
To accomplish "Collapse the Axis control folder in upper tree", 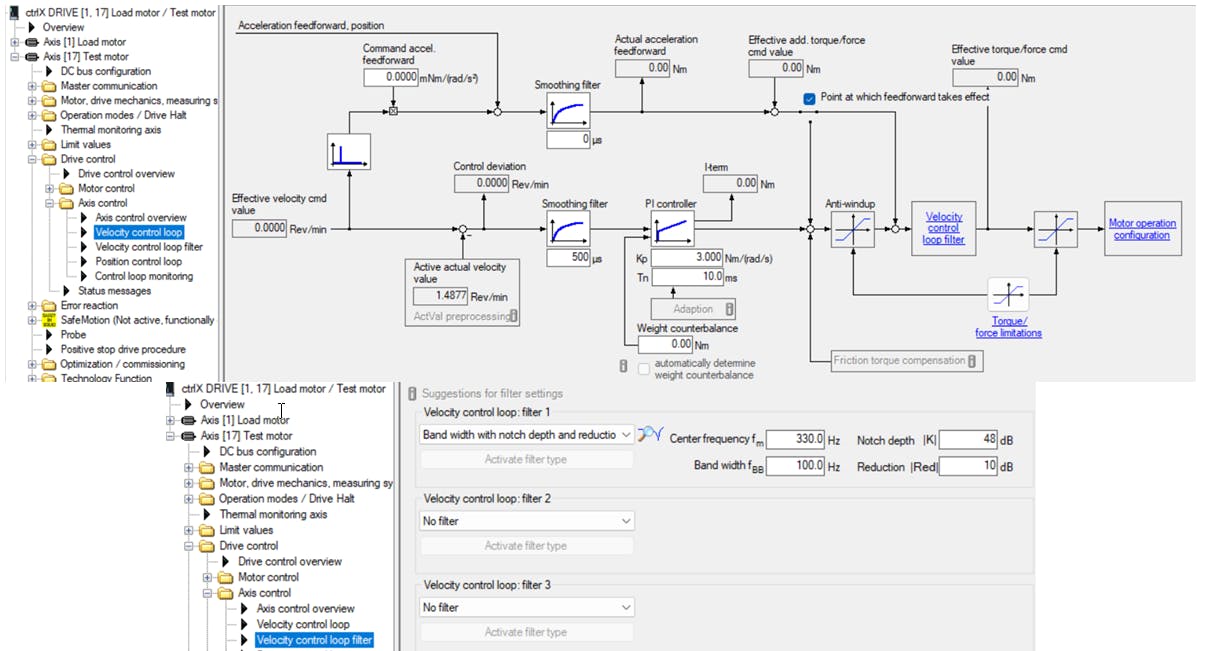I will pyautogui.click(x=51, y=203).
